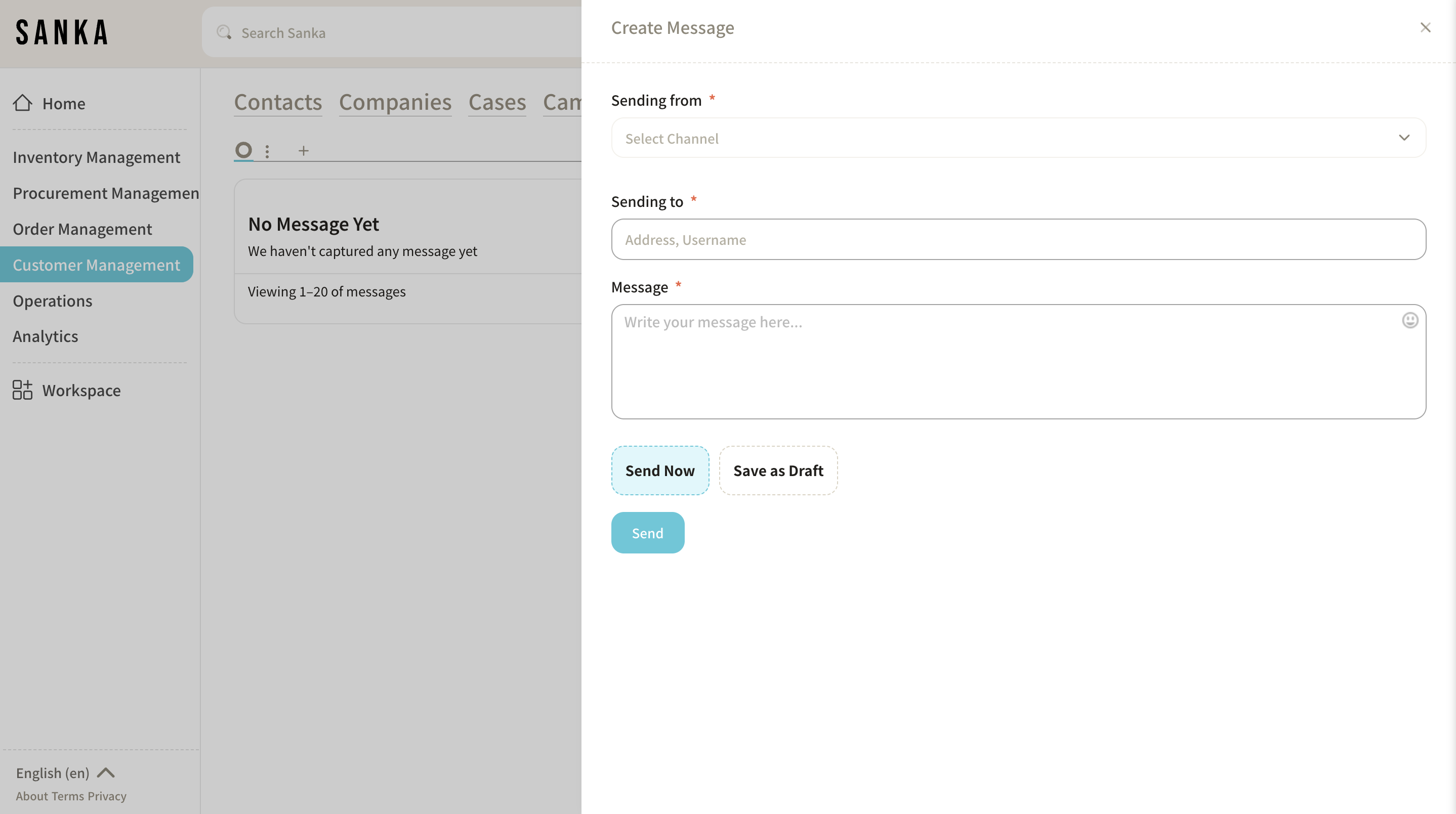
Task: Choose the Save as Draft option
Action: click(778, 470)
